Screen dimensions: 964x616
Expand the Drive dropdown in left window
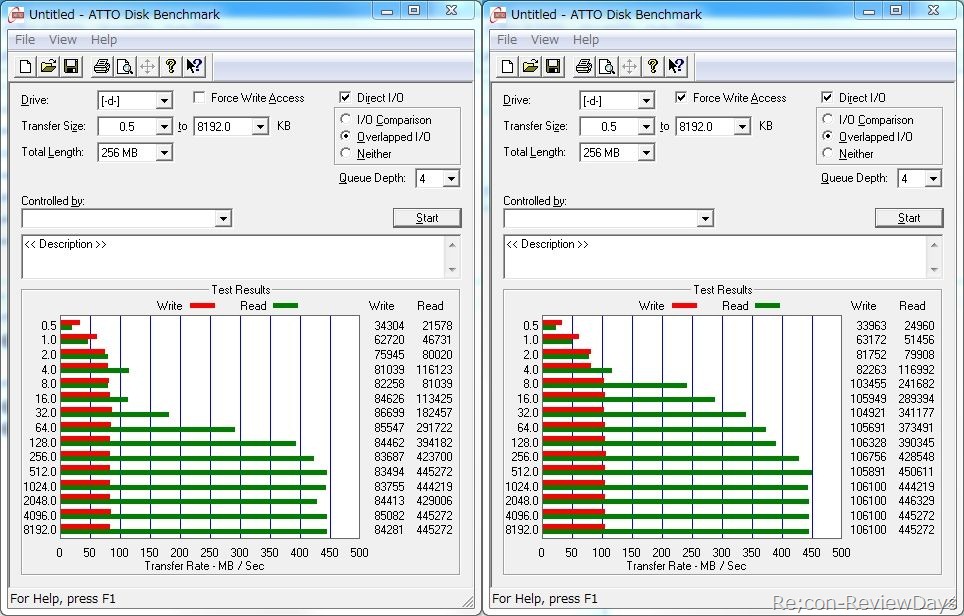click(x=164, y=101)
